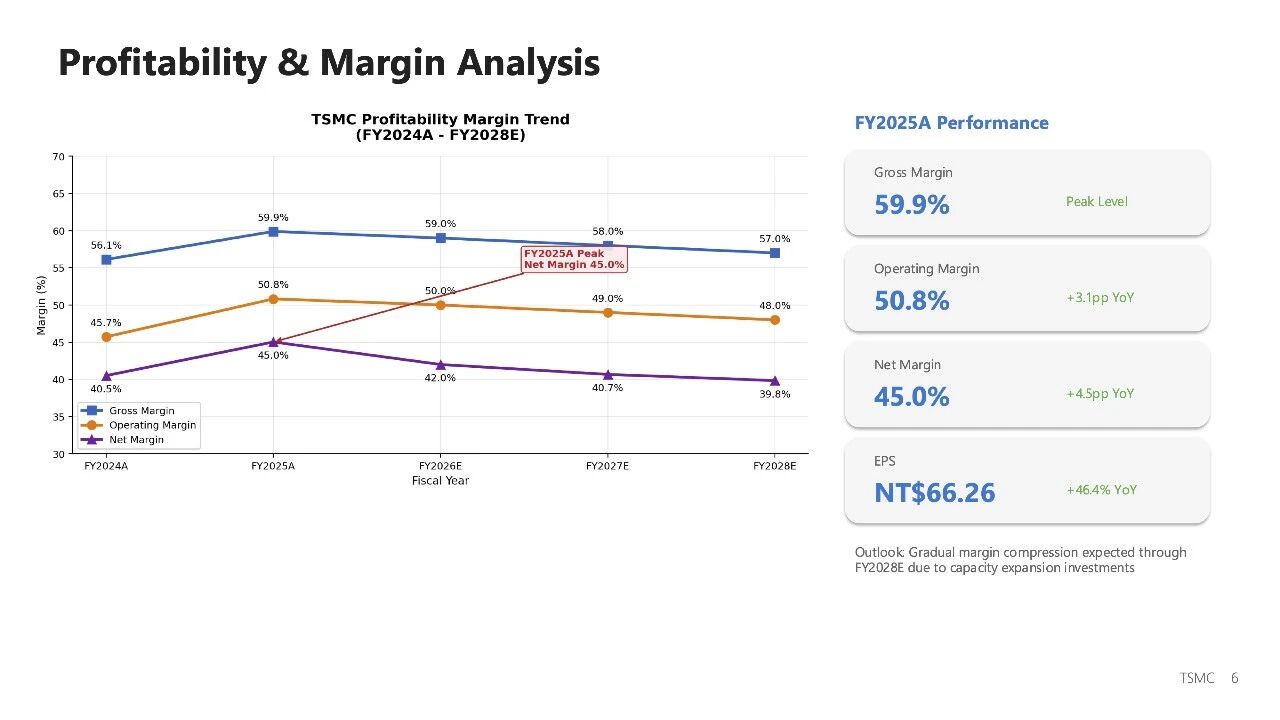Click the 40.5% Net Margin FY2024A triangle
1280x720 pixels.
[x=106, y=376]
